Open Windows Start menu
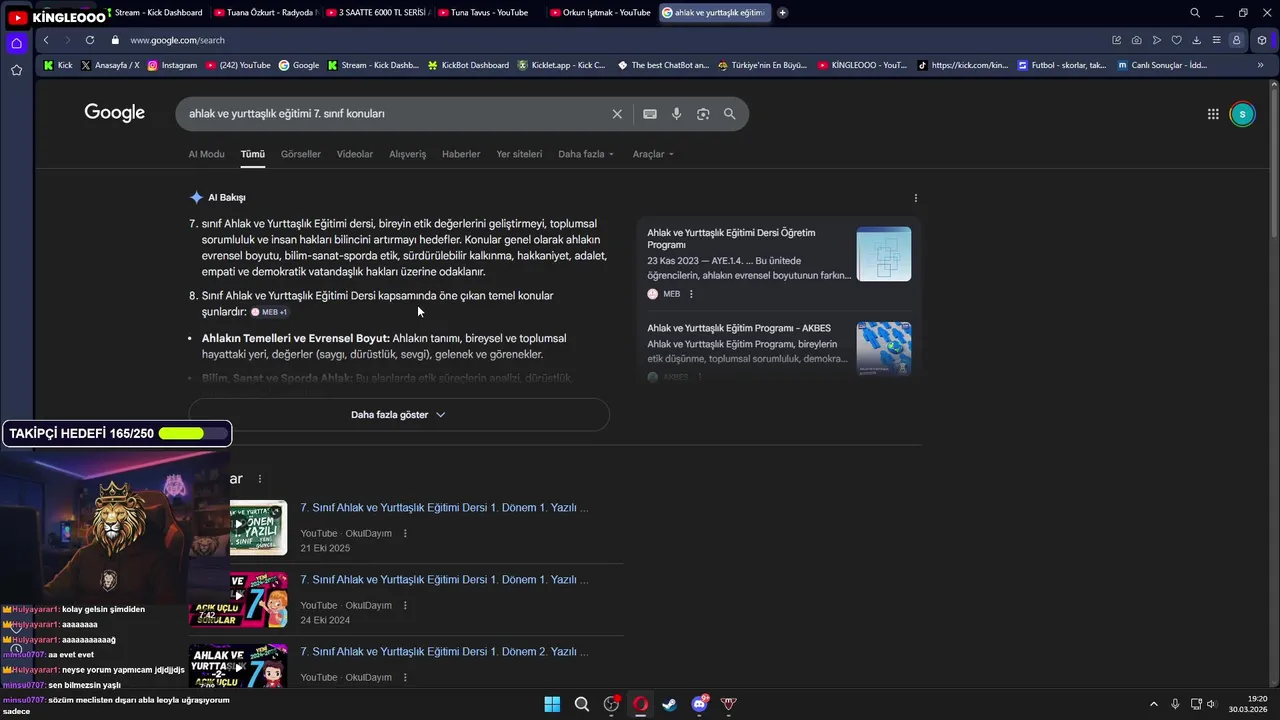 pos(552,704)
